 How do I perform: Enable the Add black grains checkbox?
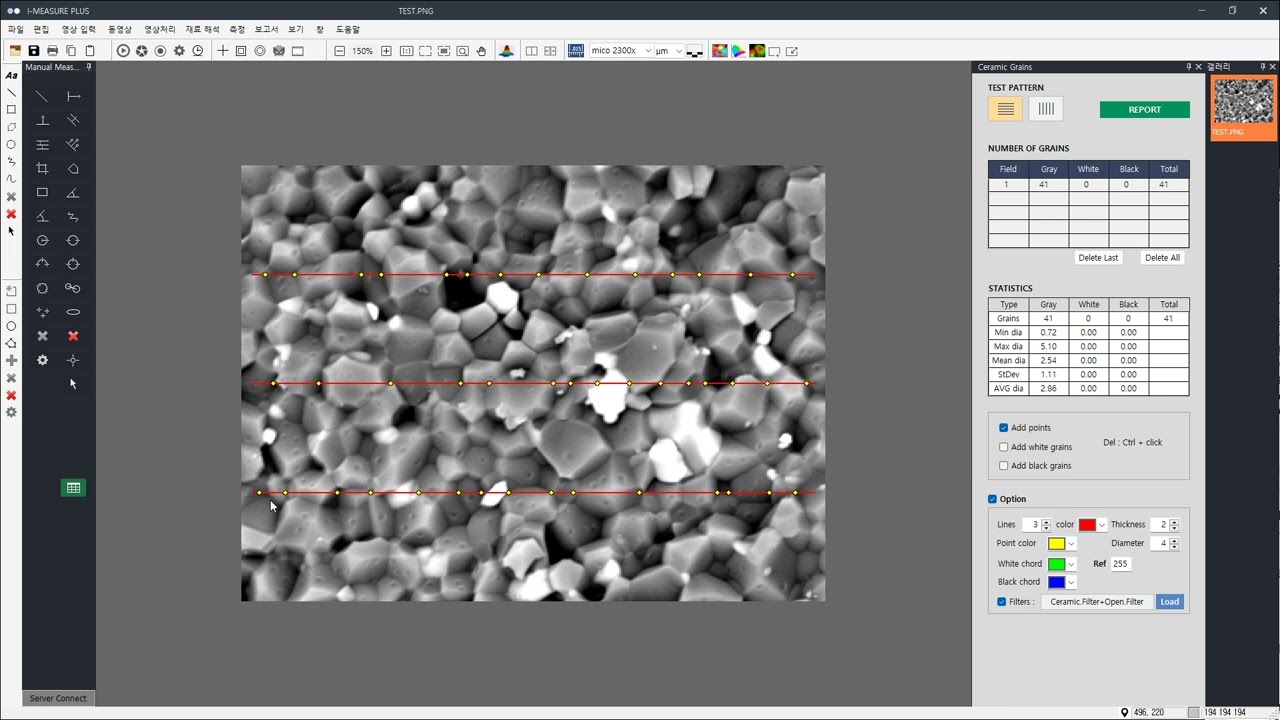[x=1004, y=466]
